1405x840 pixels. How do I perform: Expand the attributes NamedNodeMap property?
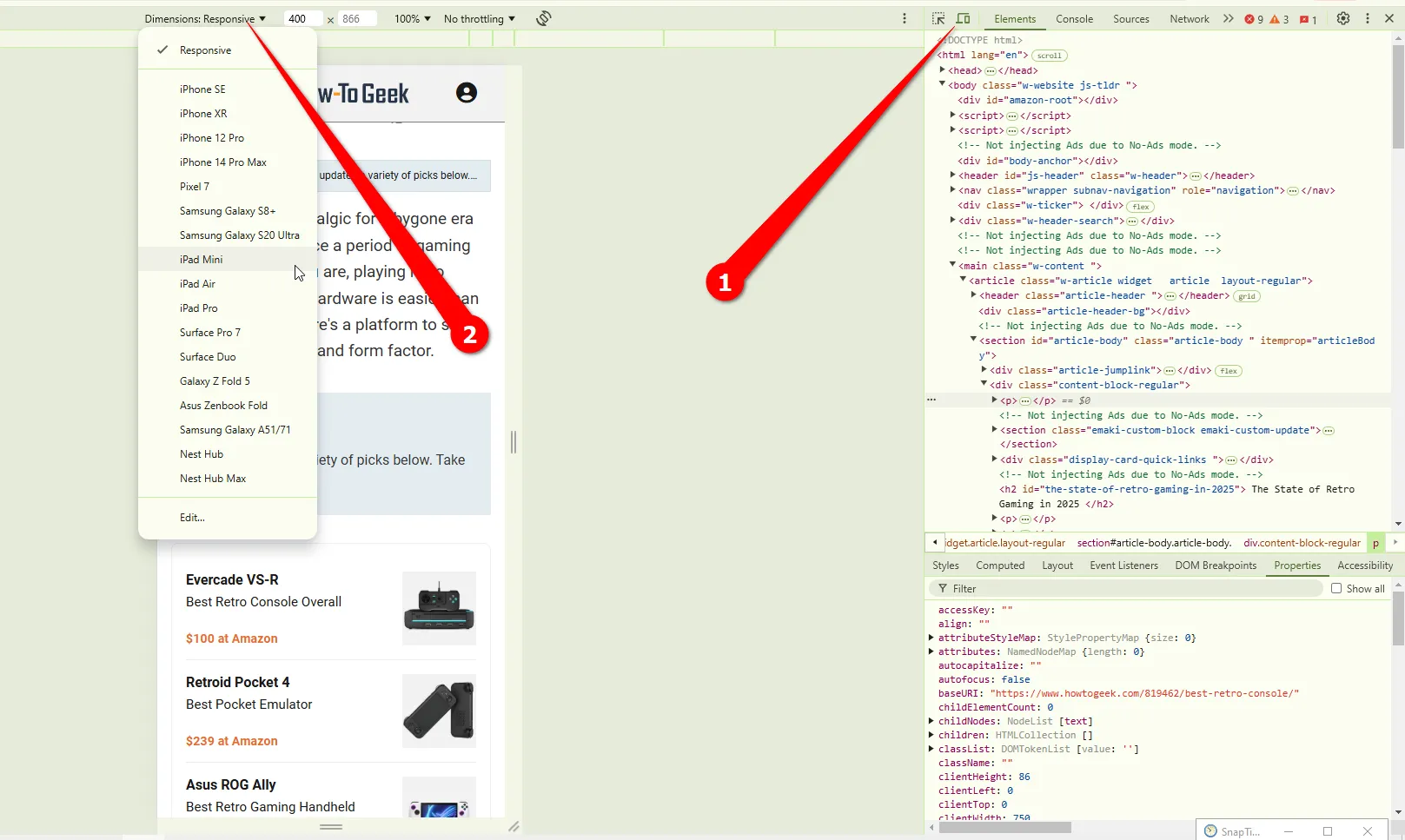tap(931, 651)
